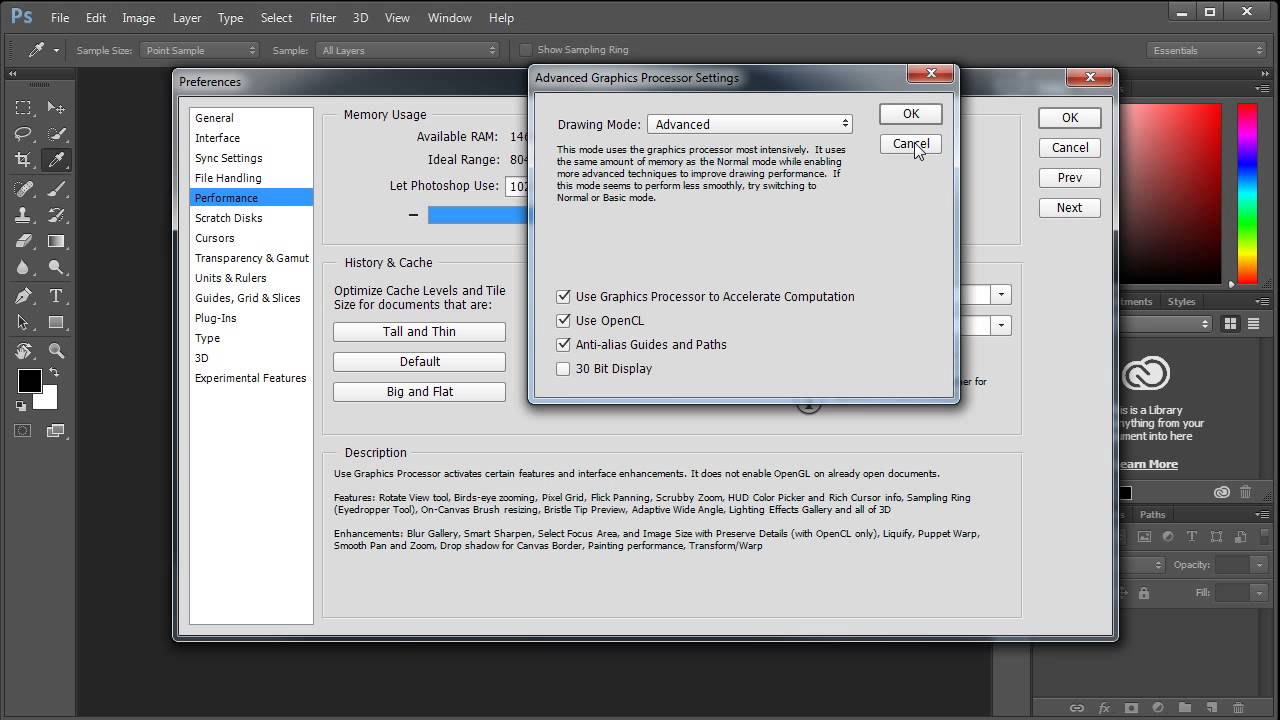Select the Move tool
This screenshot has width=1280, height=720.
click(x=56, y=108)
